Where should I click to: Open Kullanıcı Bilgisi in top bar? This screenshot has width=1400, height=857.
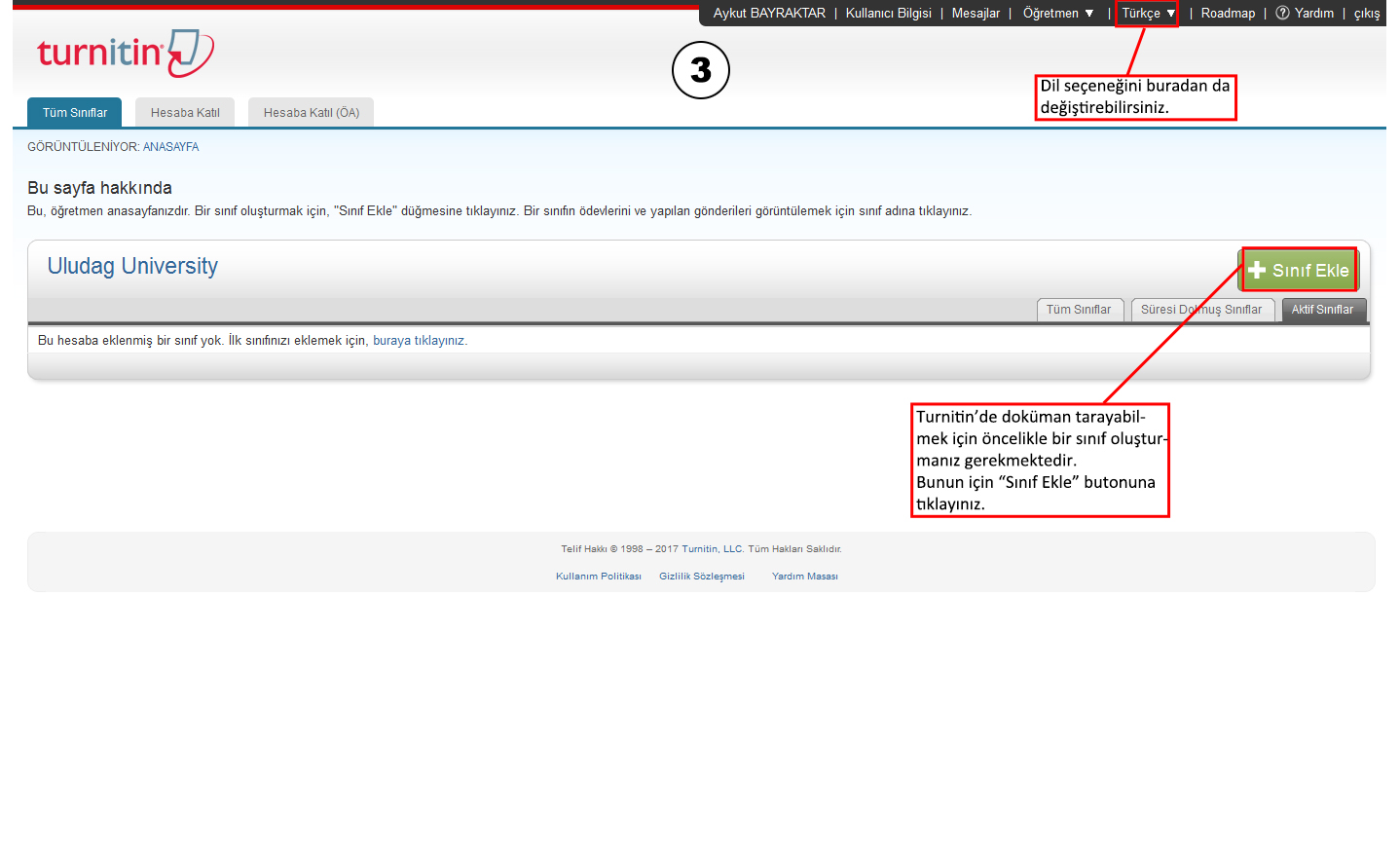tap(888, 13)
